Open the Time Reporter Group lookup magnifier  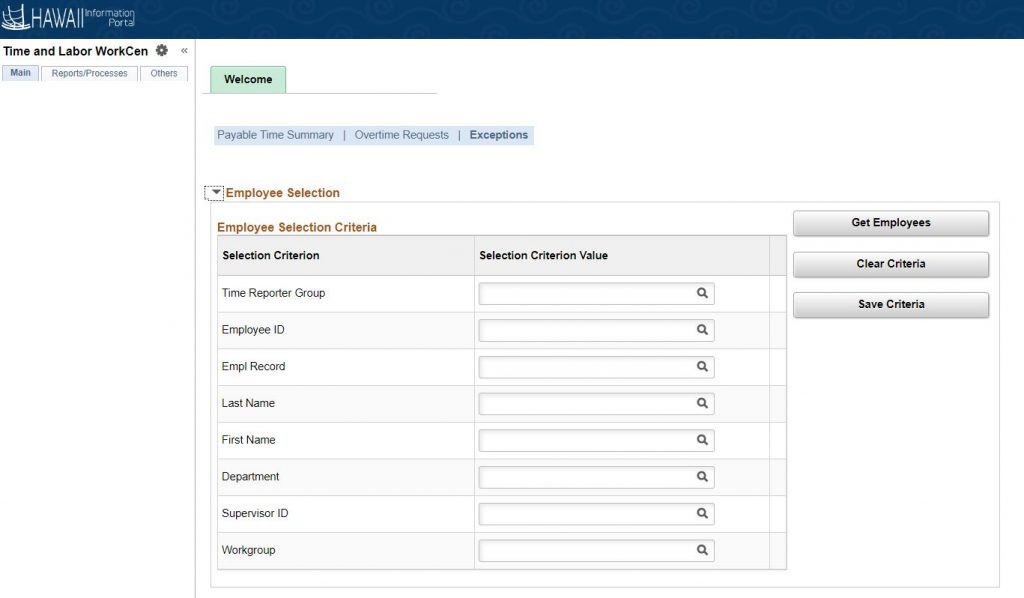[x=703, y=293]
